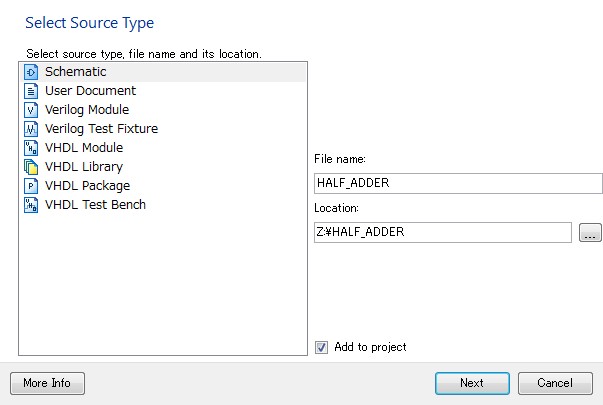Select the User Document list entry text
The width and height of the screenshot is (603, 405).
click(90, 91)
